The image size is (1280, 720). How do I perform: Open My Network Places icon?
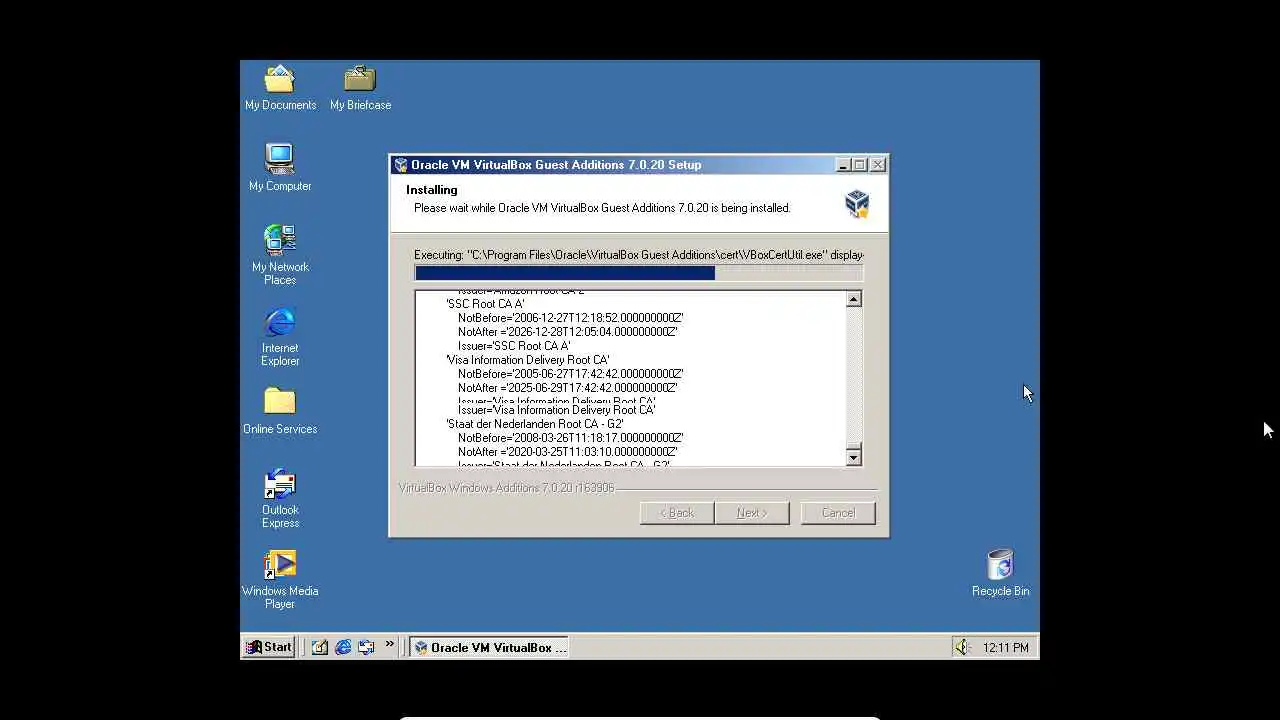280,255
